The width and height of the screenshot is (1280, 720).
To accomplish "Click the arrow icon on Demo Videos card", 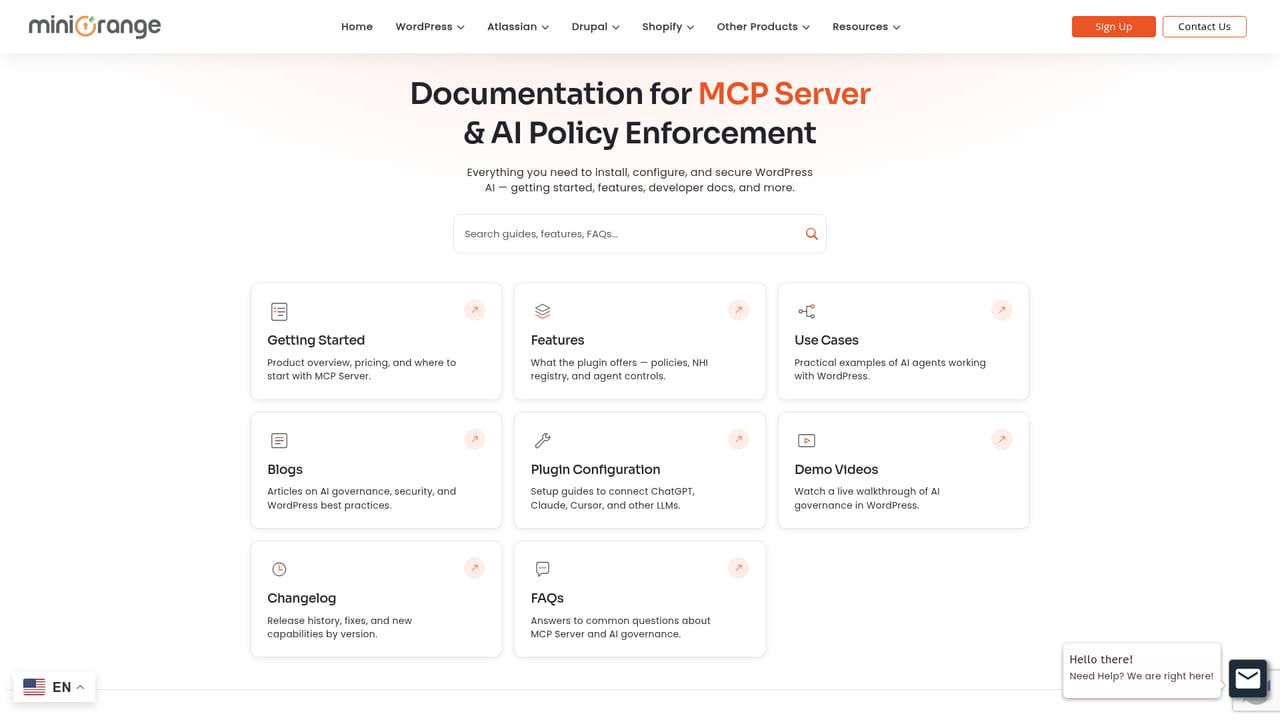I will (1001, 439).
